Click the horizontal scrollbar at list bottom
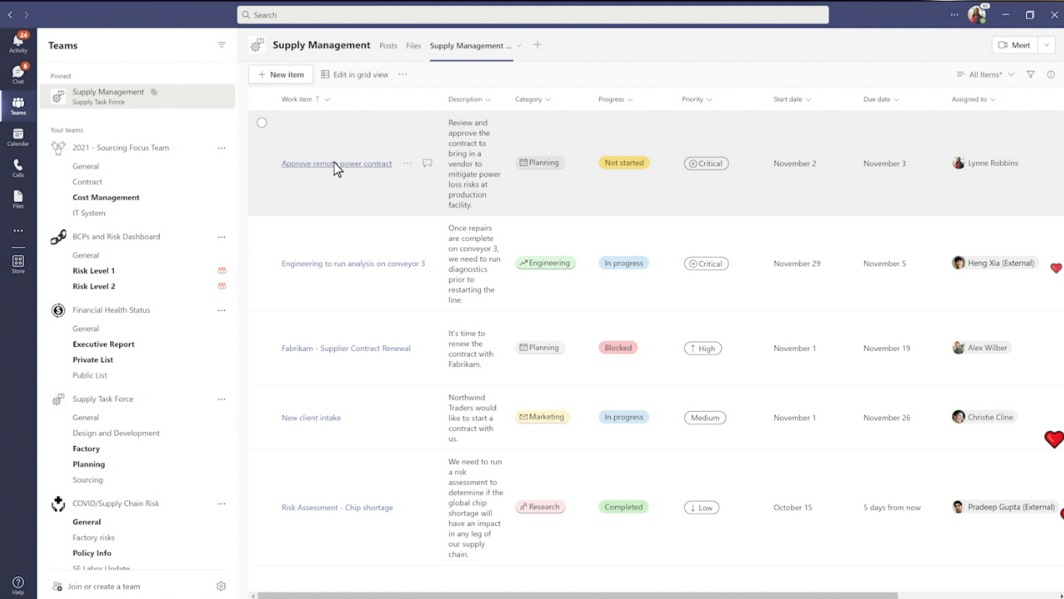The height and width of the screenshot is (599, 1064). click(577, 596)
